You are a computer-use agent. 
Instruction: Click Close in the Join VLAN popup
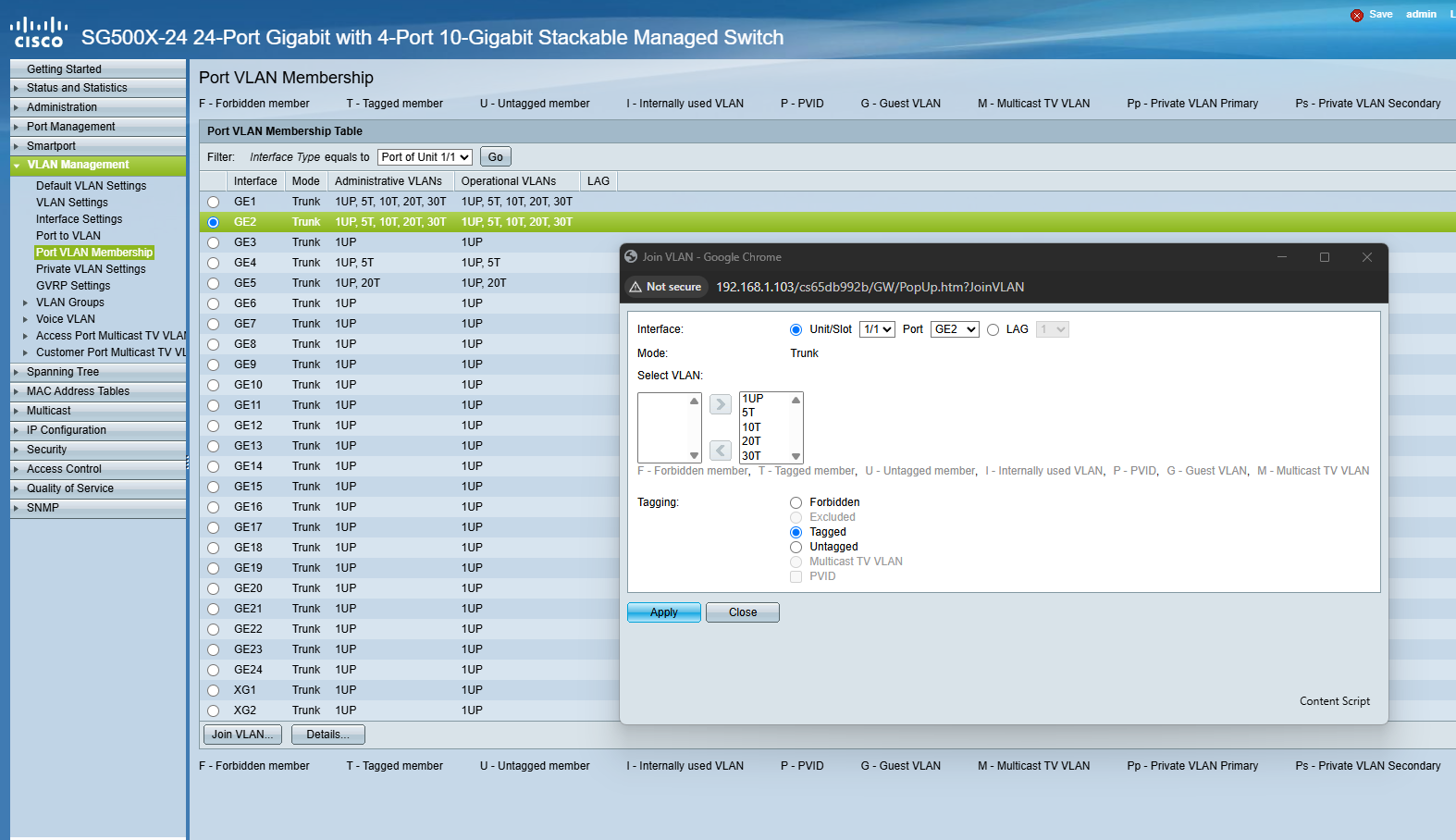tap(743, 612)
